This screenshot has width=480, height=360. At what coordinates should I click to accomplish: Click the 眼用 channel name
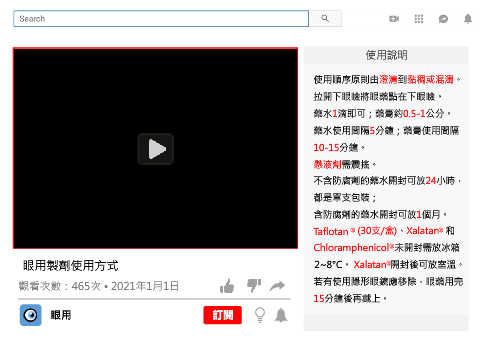[61, 315]
